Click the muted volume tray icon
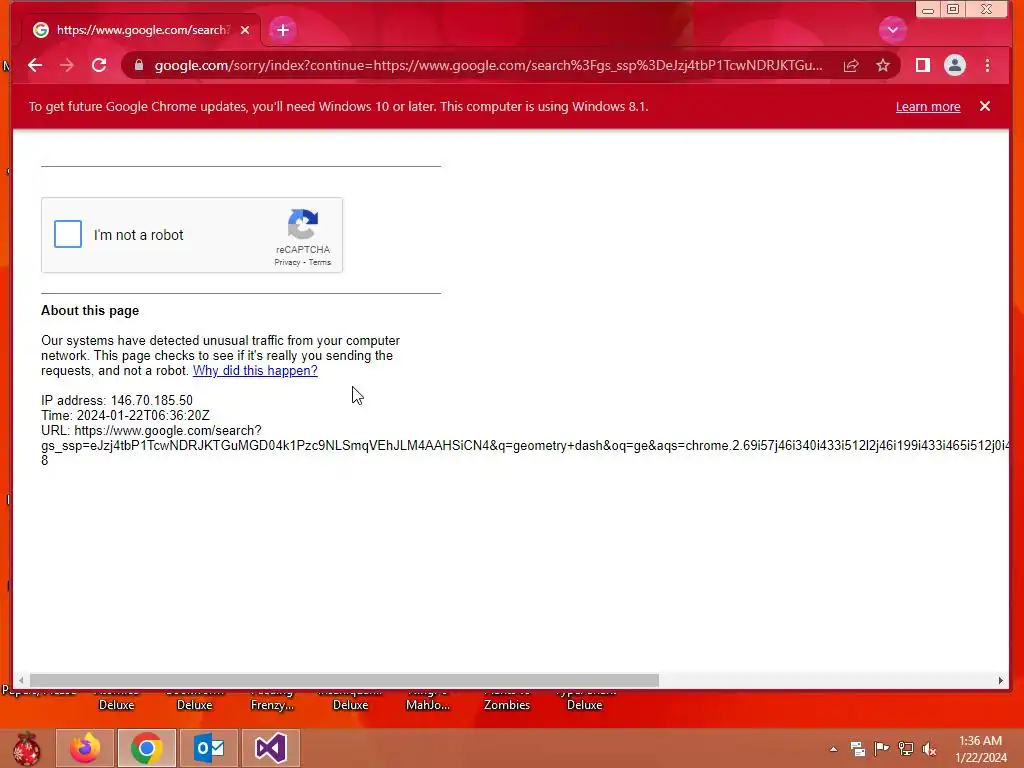This screenshot has width=1024, height=768. tap(929, 748)
